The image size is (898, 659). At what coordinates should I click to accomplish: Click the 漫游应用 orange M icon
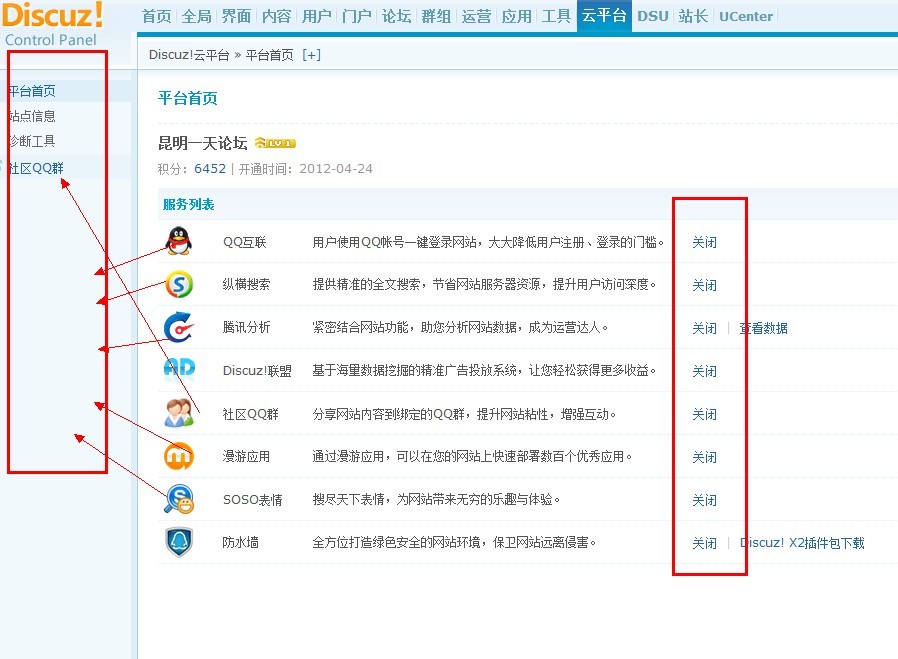(x=179, y=456)
